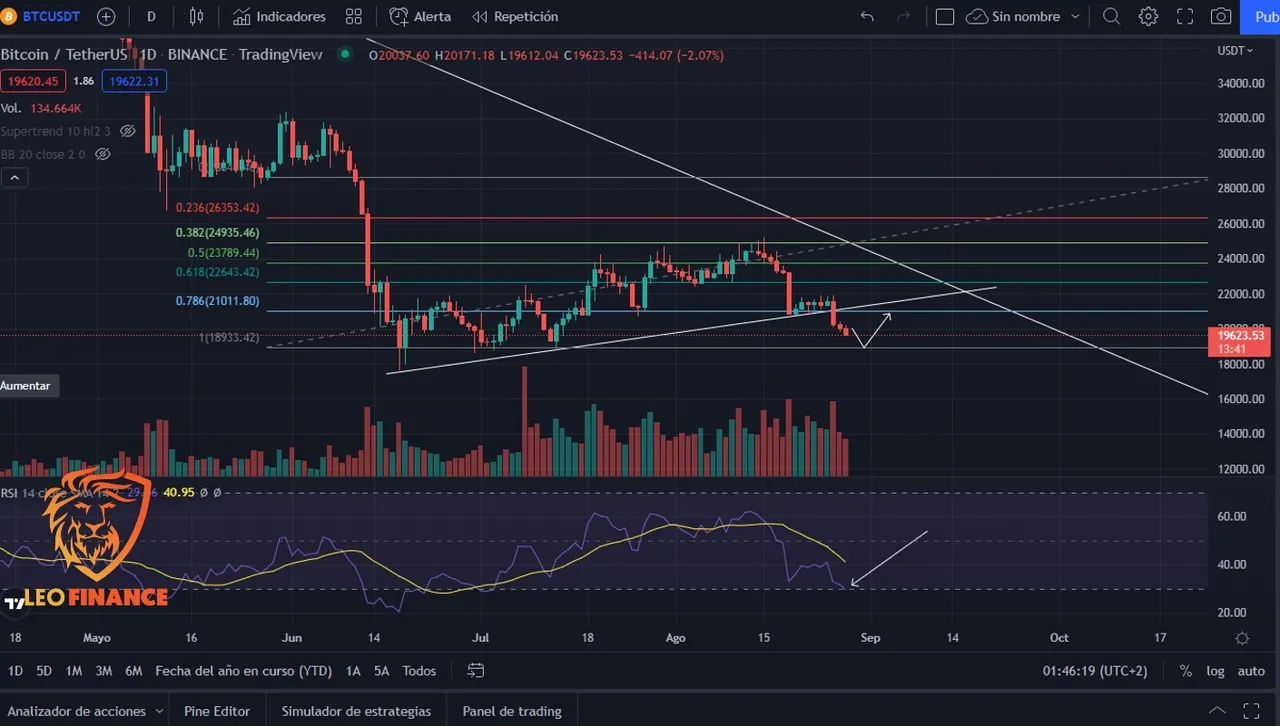
Task: Enter fullscreen mode
Action: (x=1185, y=17)
